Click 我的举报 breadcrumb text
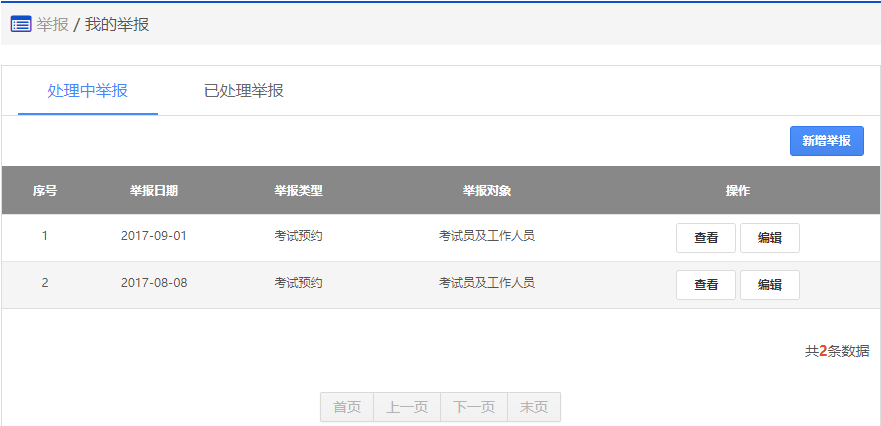 coord(116,24)
